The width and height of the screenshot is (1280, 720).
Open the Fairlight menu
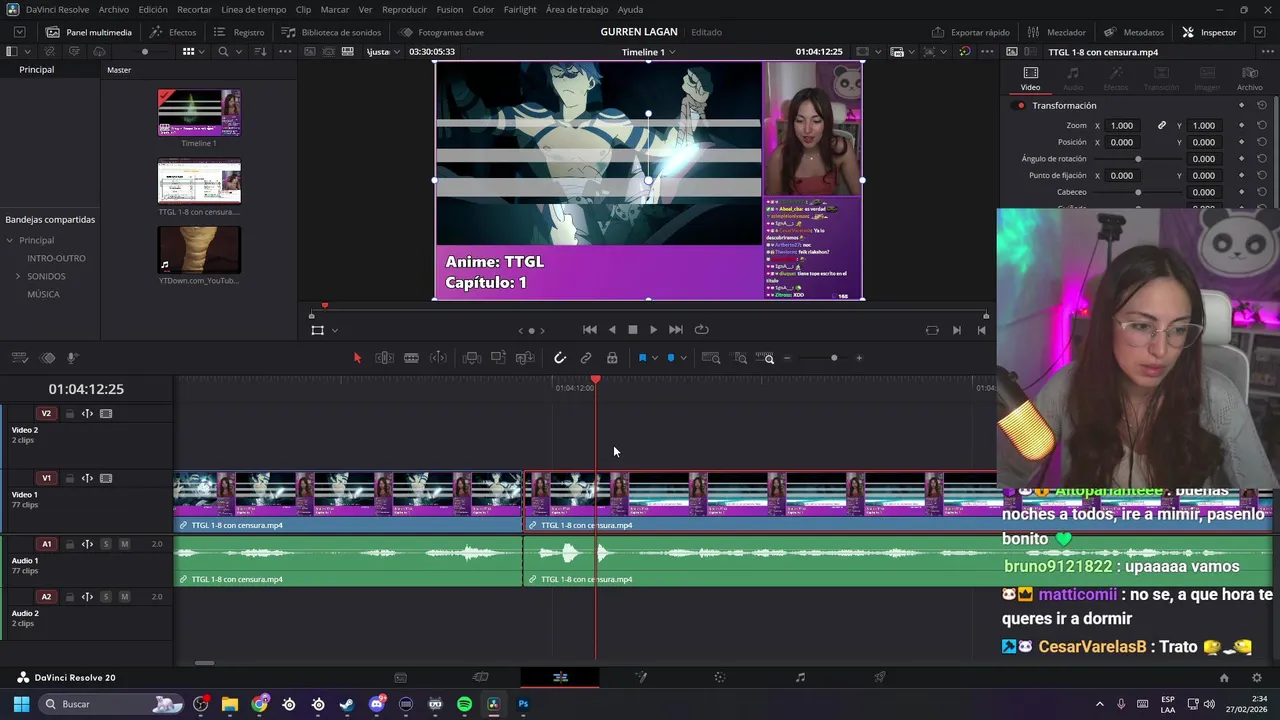tap(519, 9)
